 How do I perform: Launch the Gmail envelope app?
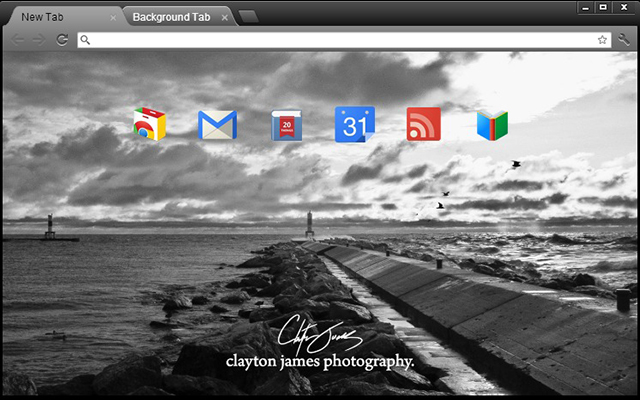pos(217,125)
